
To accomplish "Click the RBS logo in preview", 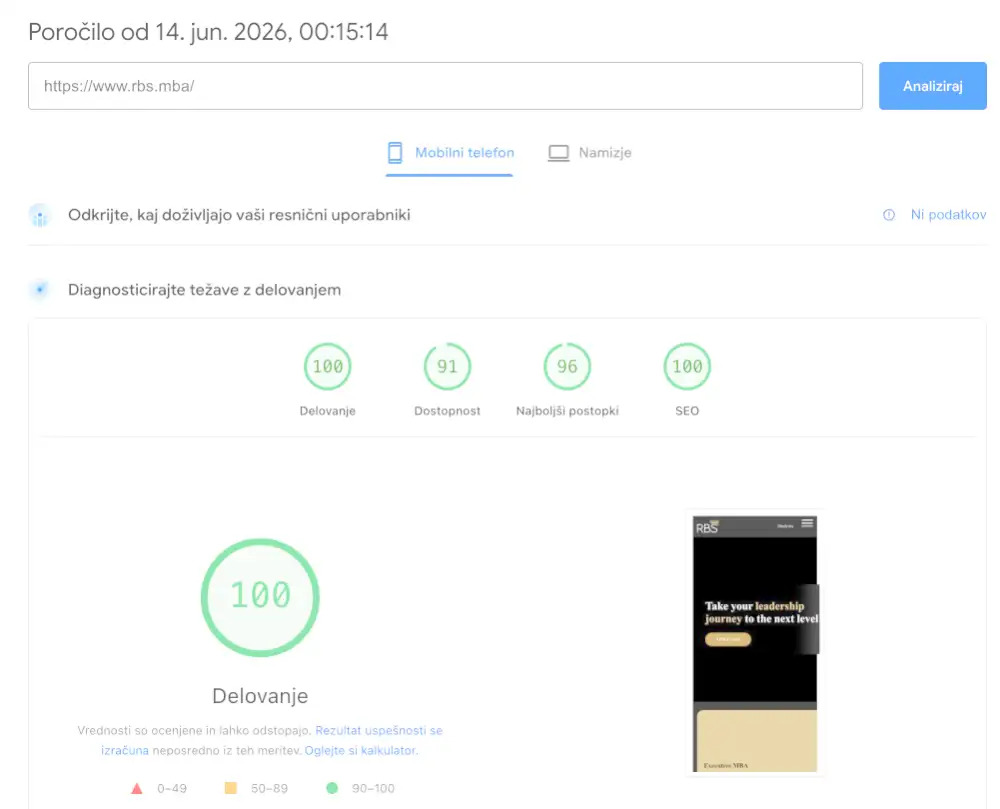I will click(x=707, y=527).
